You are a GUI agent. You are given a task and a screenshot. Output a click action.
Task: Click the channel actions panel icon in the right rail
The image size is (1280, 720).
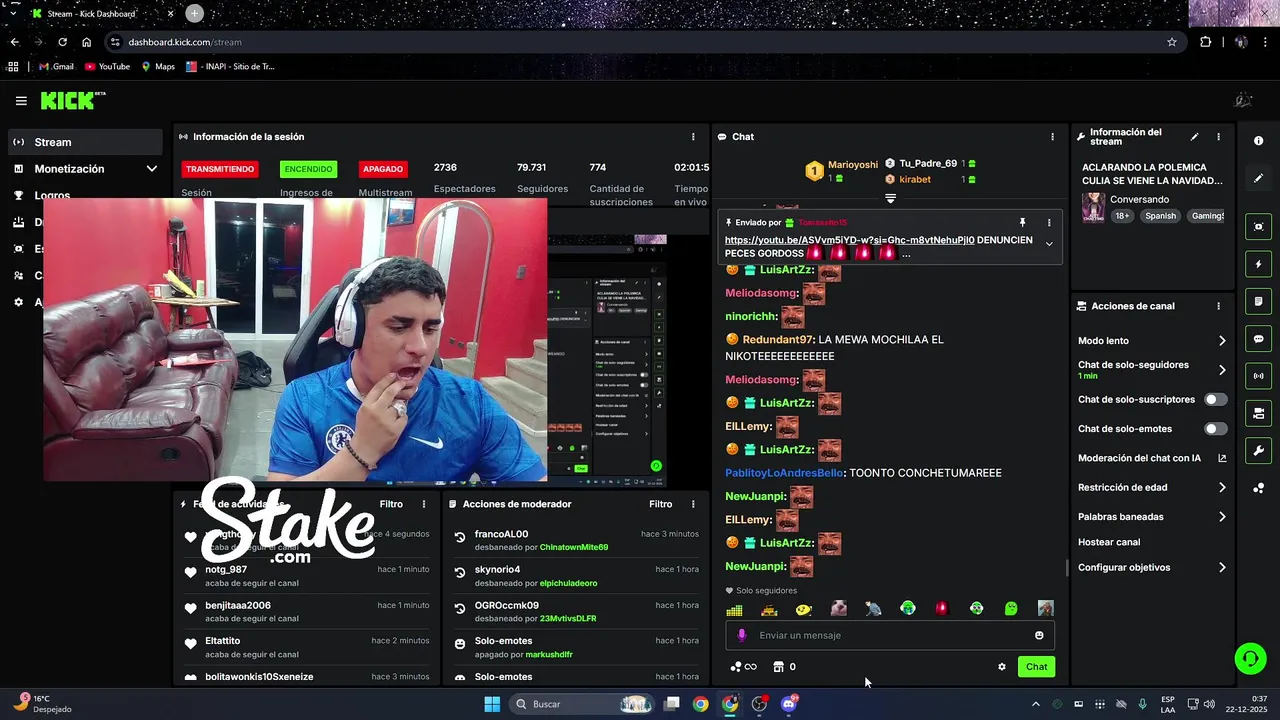pyautogui.click(x=1258, y=413)
